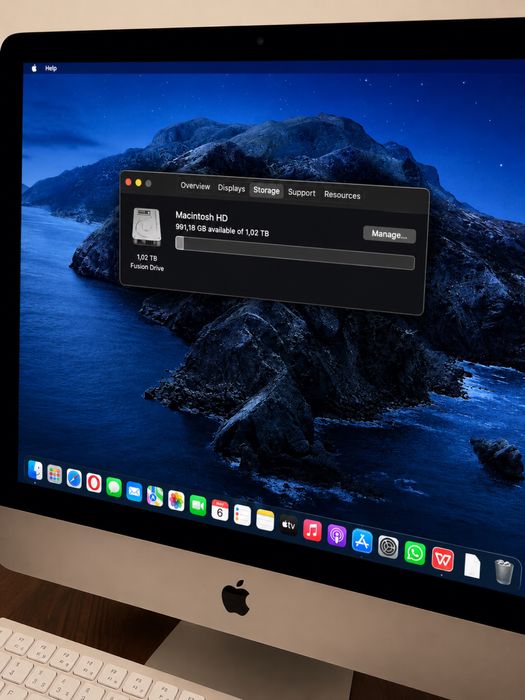This screenshot has height=700, width=525.
Task: Open the App Store
Action: coord(362,541)
